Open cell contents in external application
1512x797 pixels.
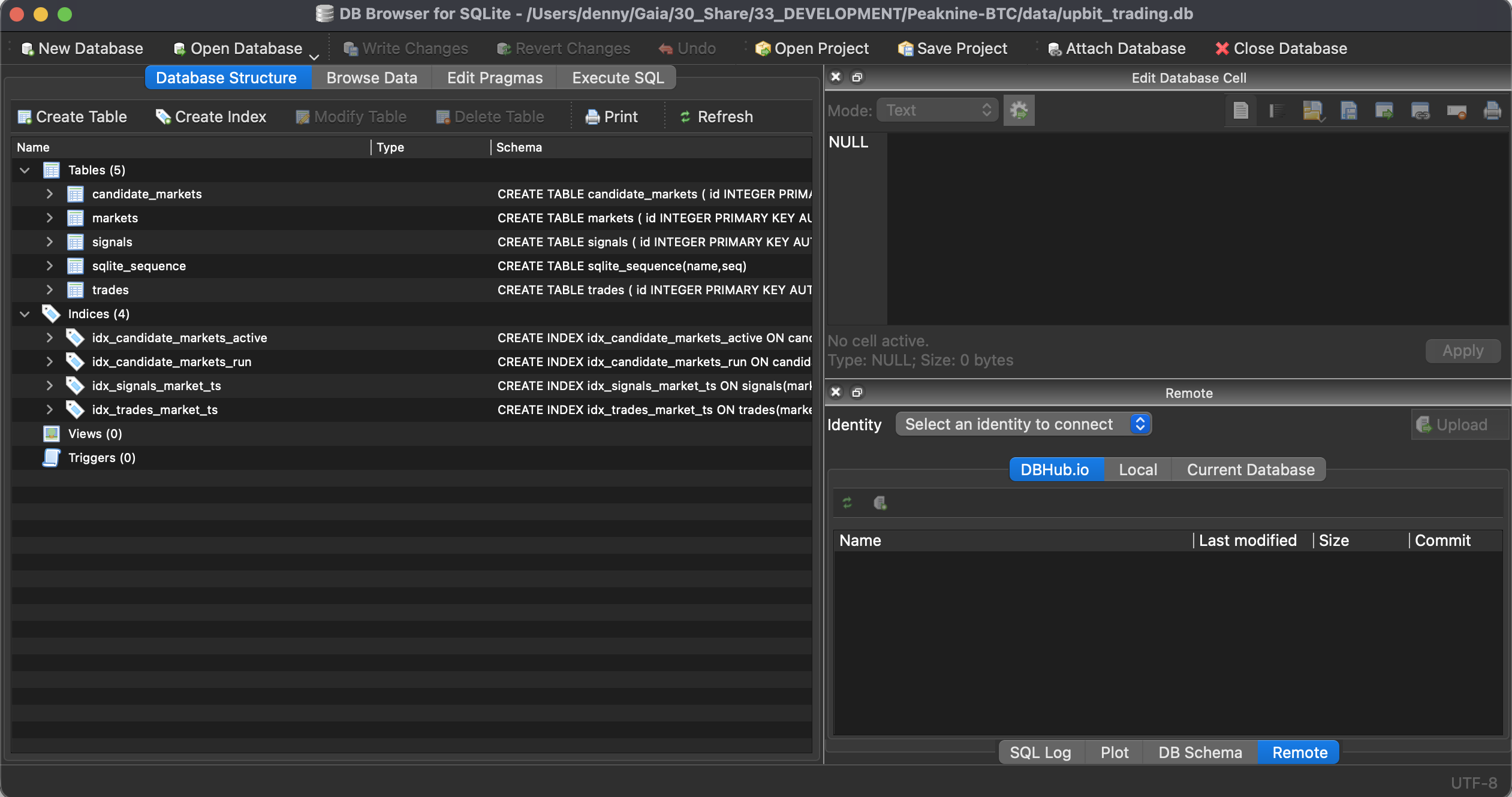[x=1385, y=110]
